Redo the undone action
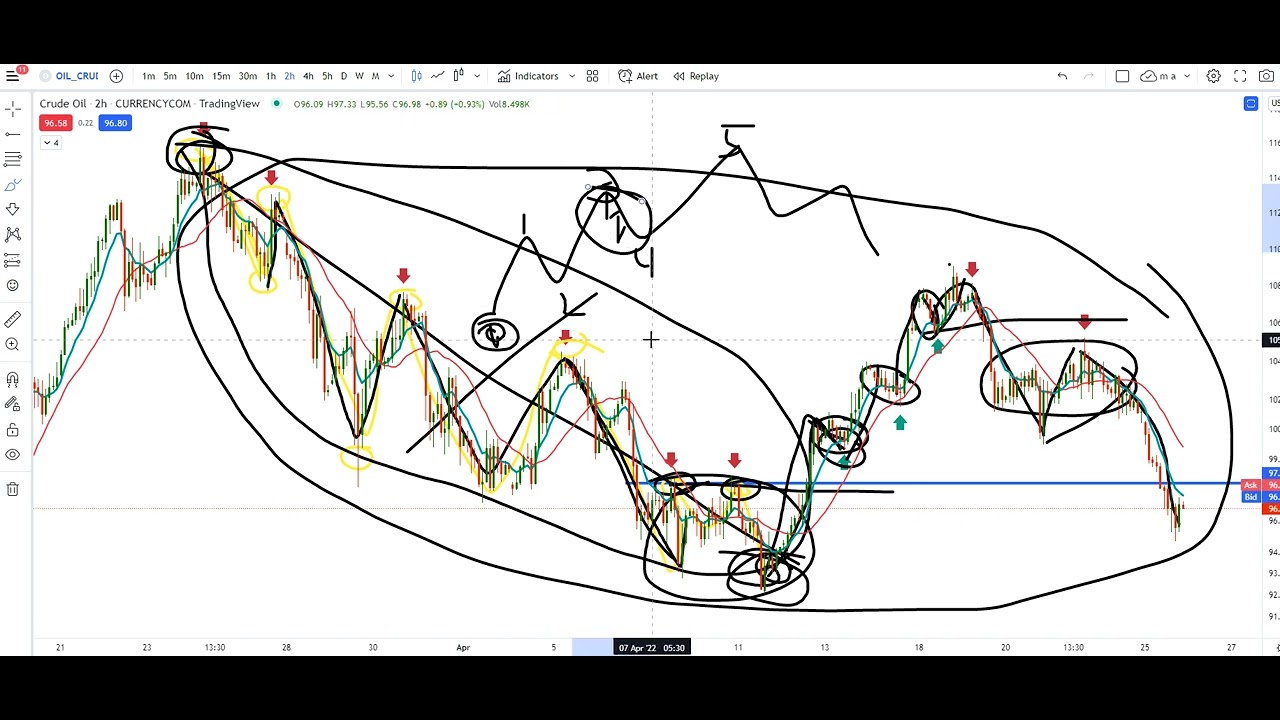Screen dimensions: 1280x720 click(x=1089, y=76)
